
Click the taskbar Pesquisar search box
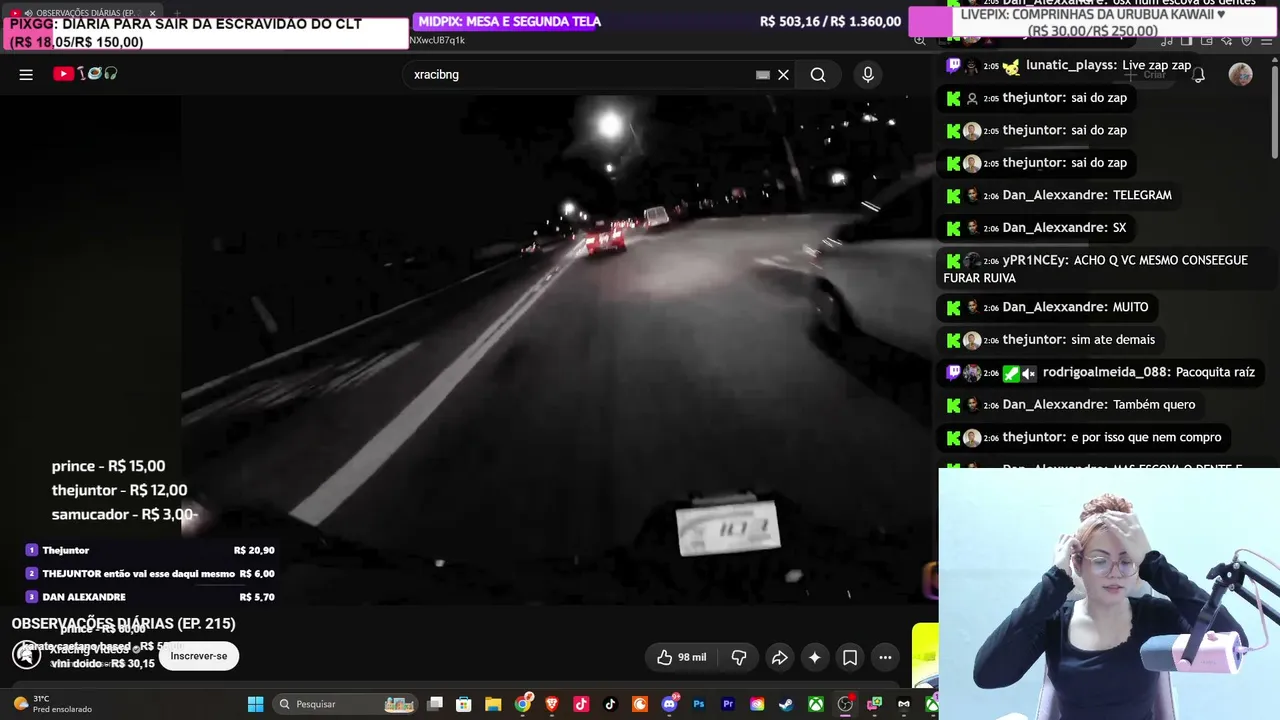347,704
